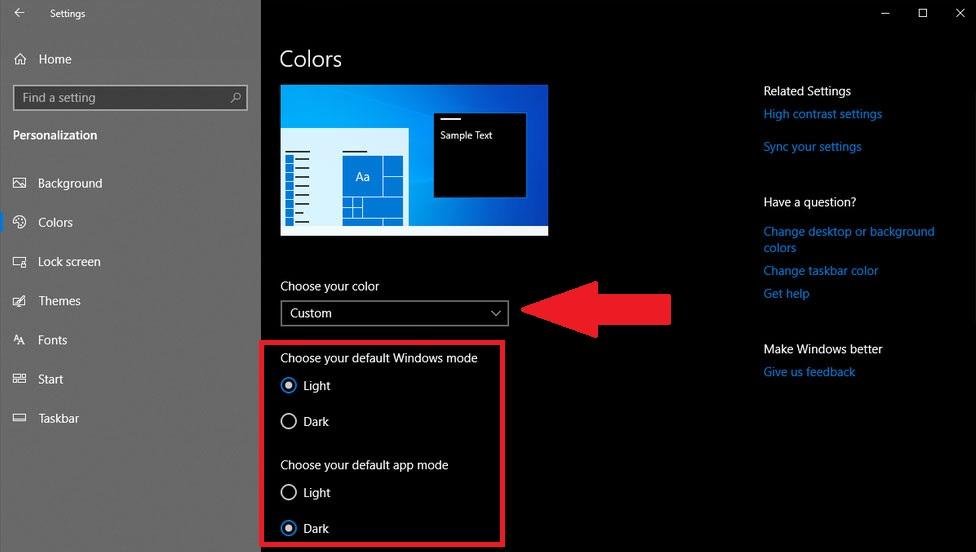Click the color preview thumbnail image

pyautogui.click(x=414, y=160)
